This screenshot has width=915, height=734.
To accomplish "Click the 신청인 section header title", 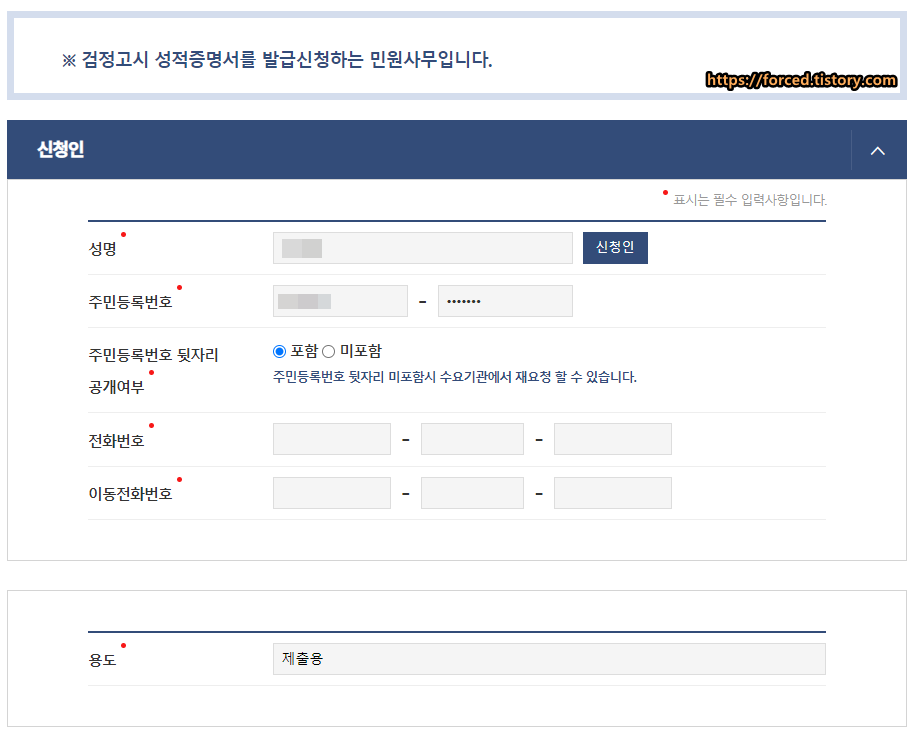I will [61, 150].
